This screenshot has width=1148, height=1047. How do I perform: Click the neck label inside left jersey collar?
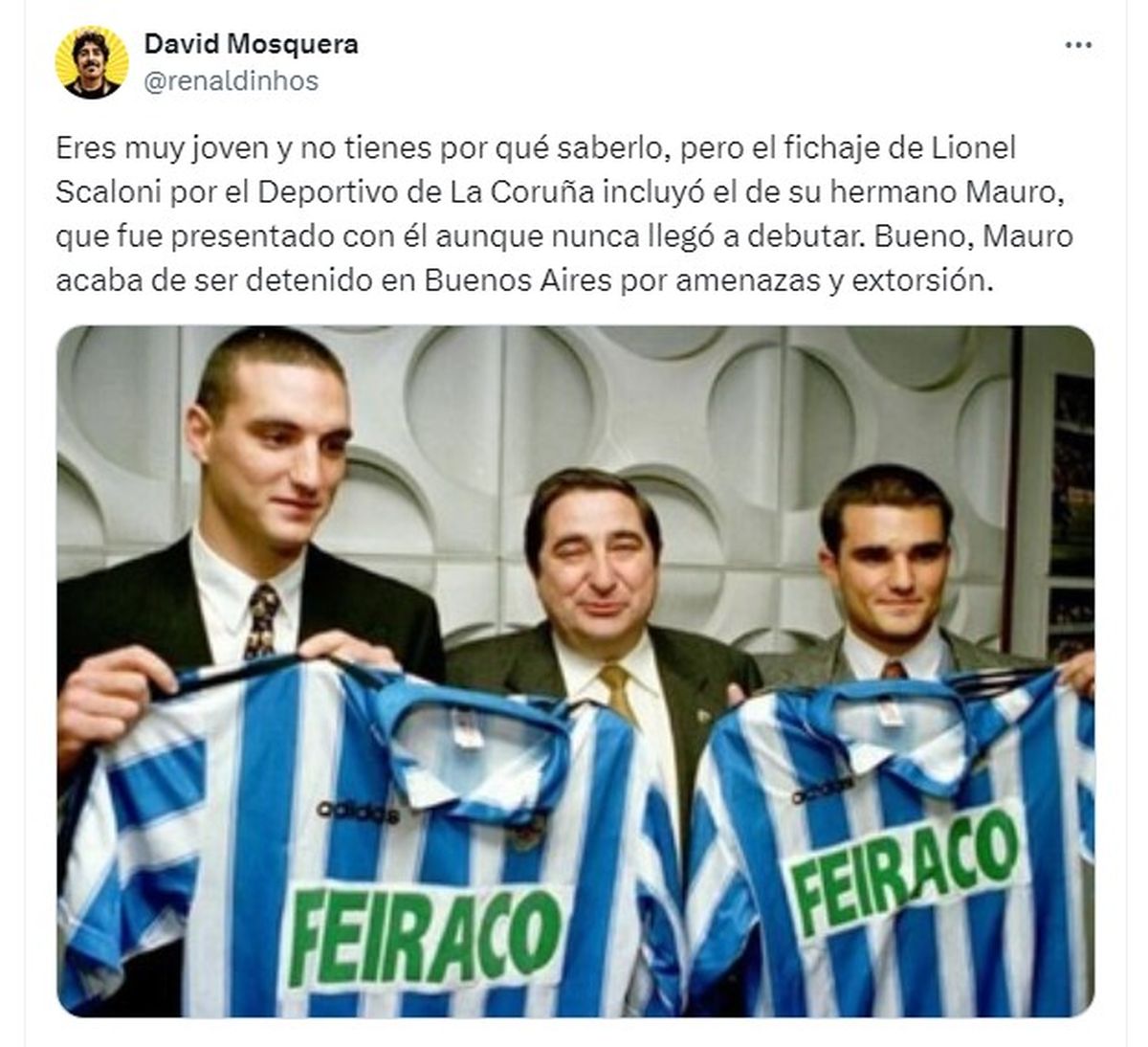pos(468,727)
